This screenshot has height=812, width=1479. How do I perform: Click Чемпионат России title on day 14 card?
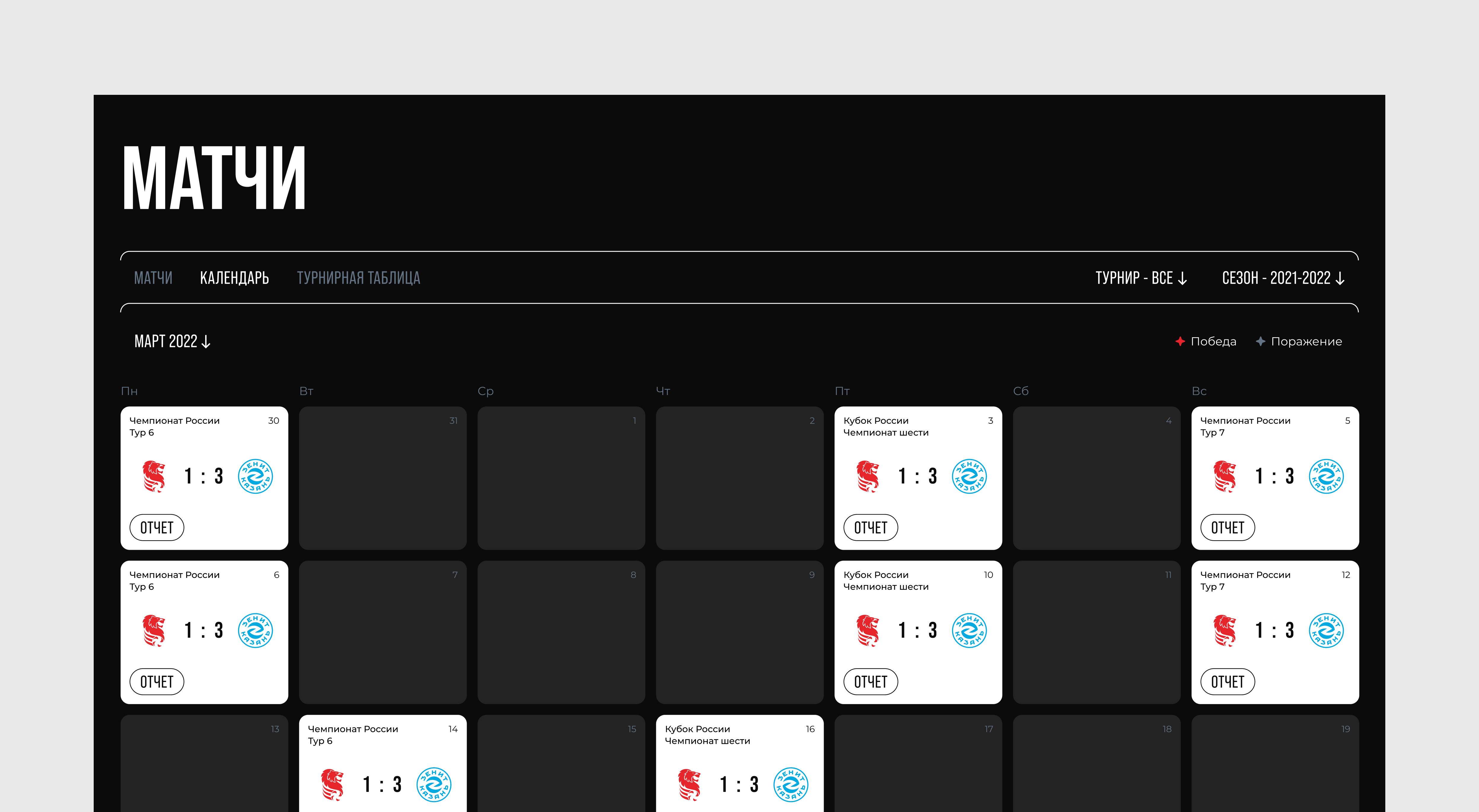point(353,729)
